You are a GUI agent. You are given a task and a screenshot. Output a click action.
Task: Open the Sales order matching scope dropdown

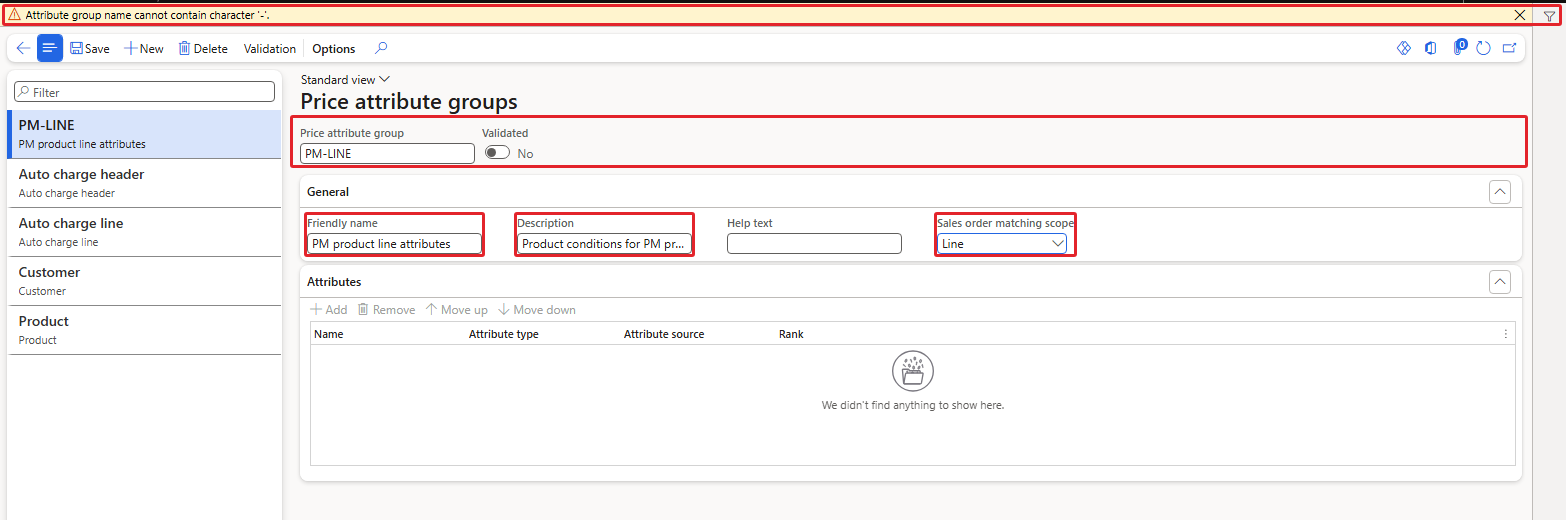pos(1002,243)
